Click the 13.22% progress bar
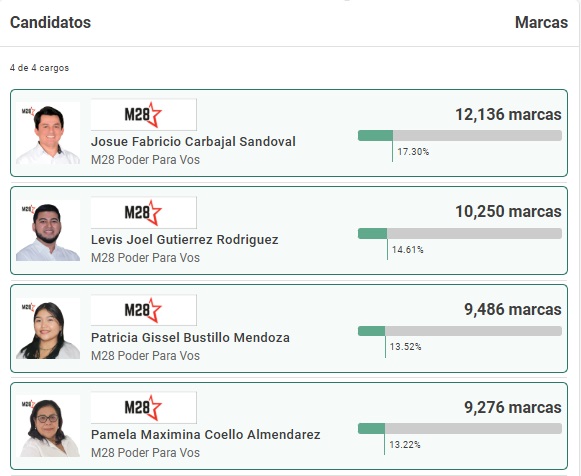581x476 pixels. pyautogui.click(x=460, y=429)
